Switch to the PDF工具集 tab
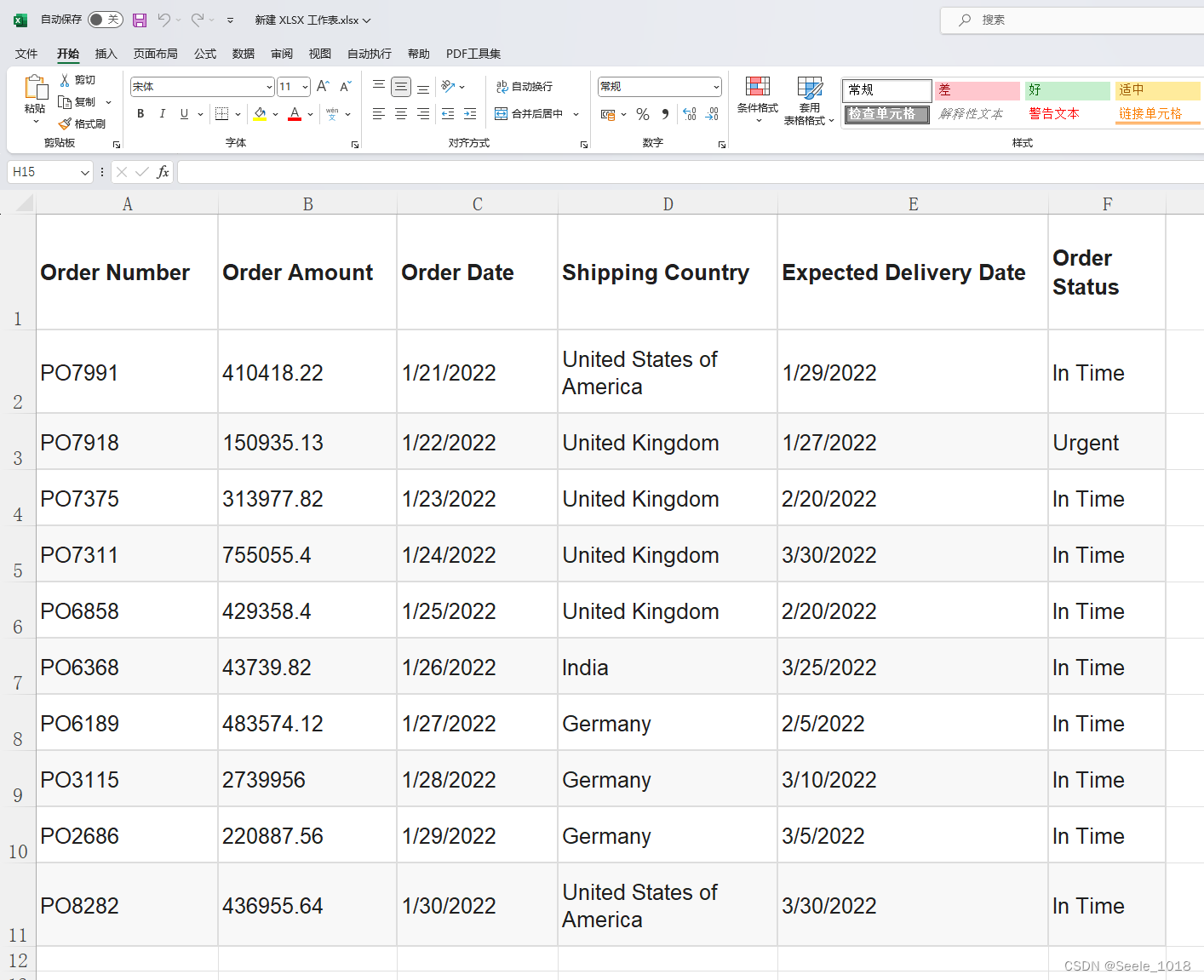Screen dimensions: 1204x980 [x=473, y=54]
